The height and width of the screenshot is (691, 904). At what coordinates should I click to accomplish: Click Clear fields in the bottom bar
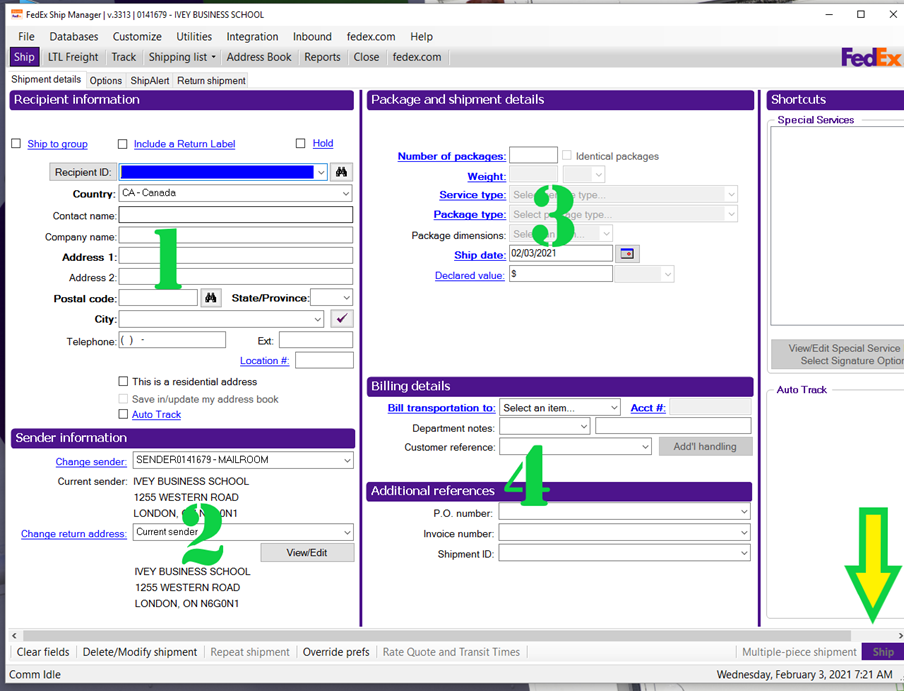click(43, 652)
